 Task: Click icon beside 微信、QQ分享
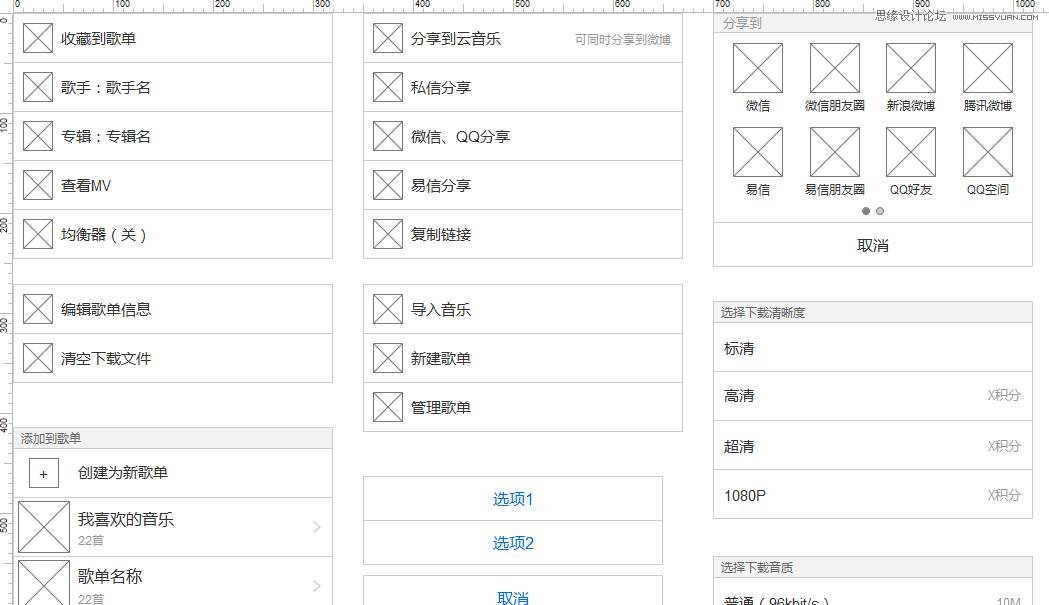tap(388, 136)
